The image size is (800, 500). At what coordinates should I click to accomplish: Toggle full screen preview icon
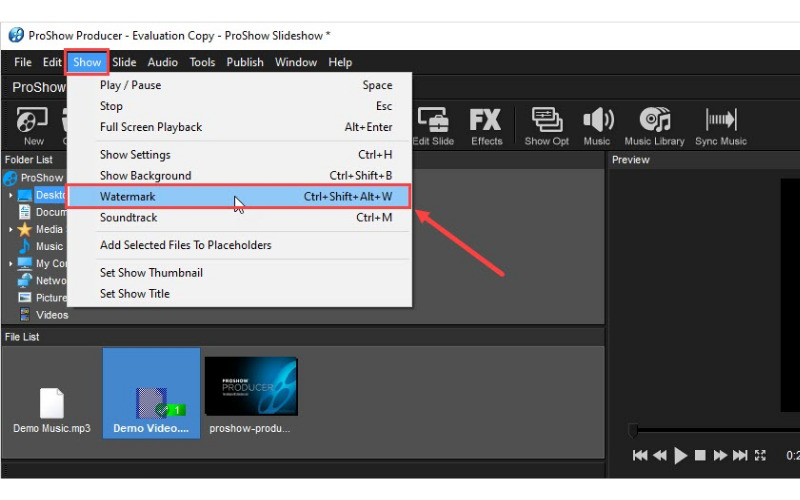pos(760,455)
